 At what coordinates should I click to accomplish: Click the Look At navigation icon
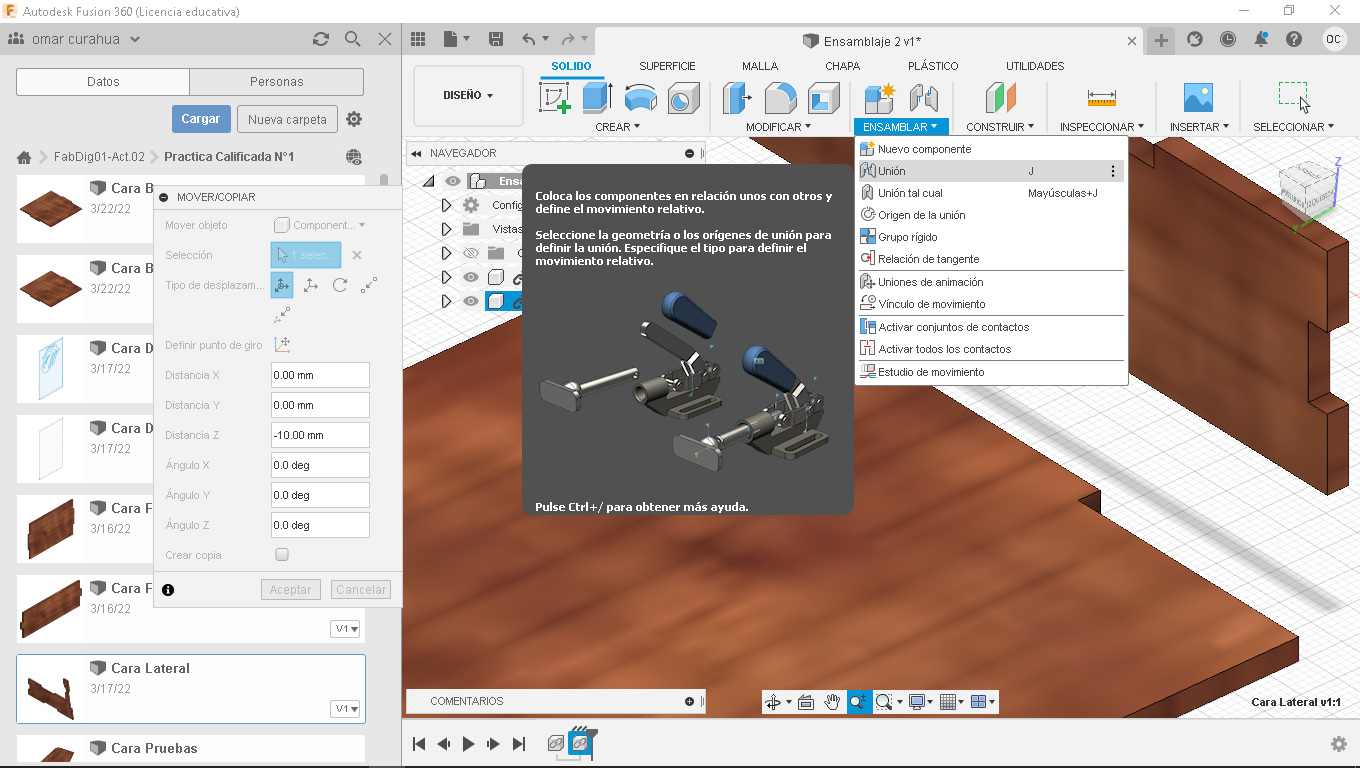806,702
